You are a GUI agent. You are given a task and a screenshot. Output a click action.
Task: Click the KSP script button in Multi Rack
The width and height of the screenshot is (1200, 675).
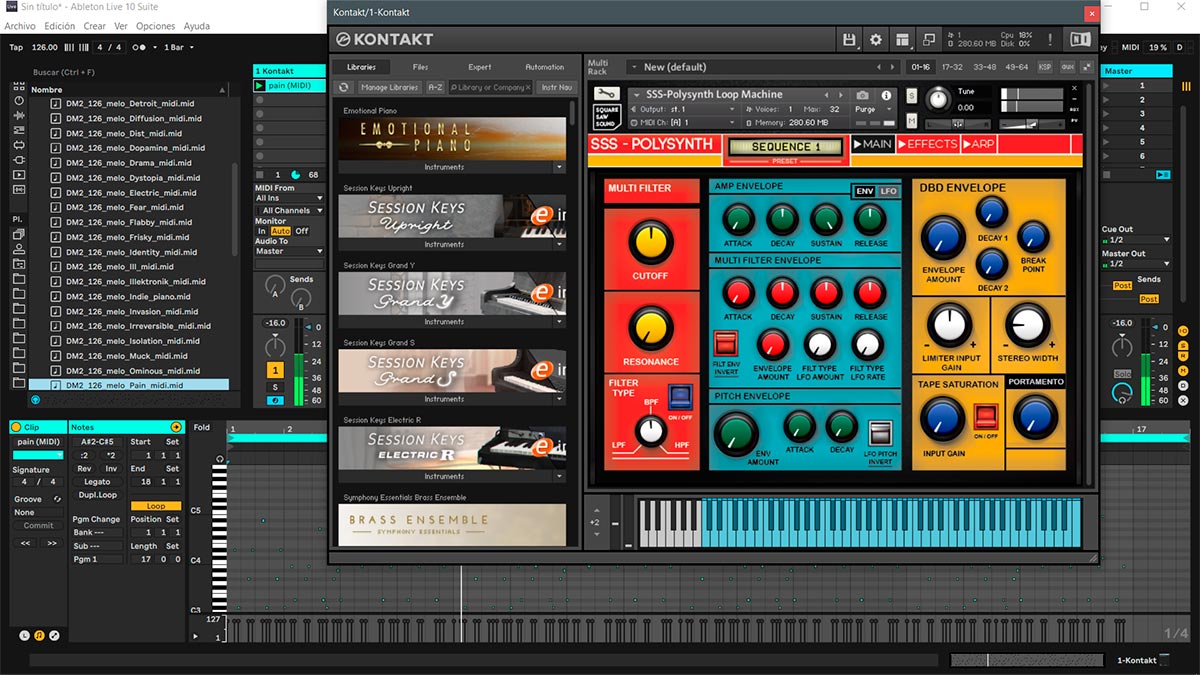(x=1045, y=67)
